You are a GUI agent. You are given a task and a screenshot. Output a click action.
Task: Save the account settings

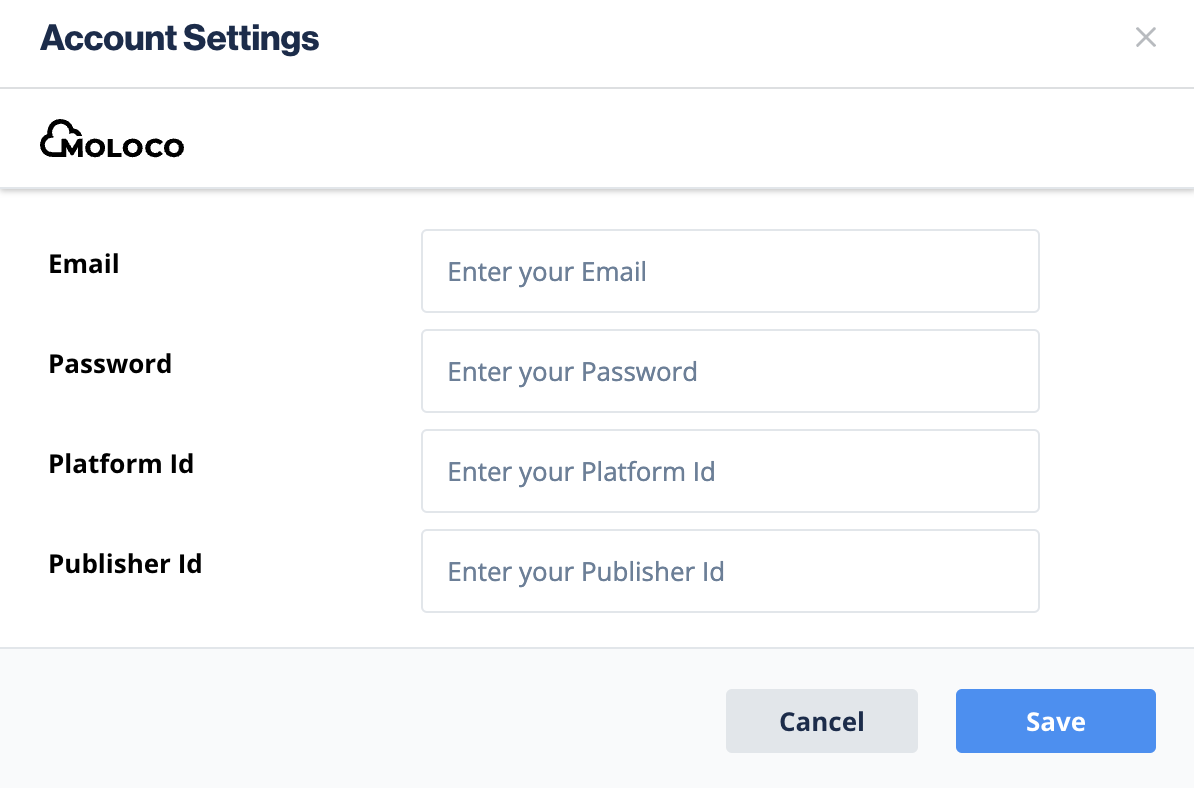point(1055,721)
